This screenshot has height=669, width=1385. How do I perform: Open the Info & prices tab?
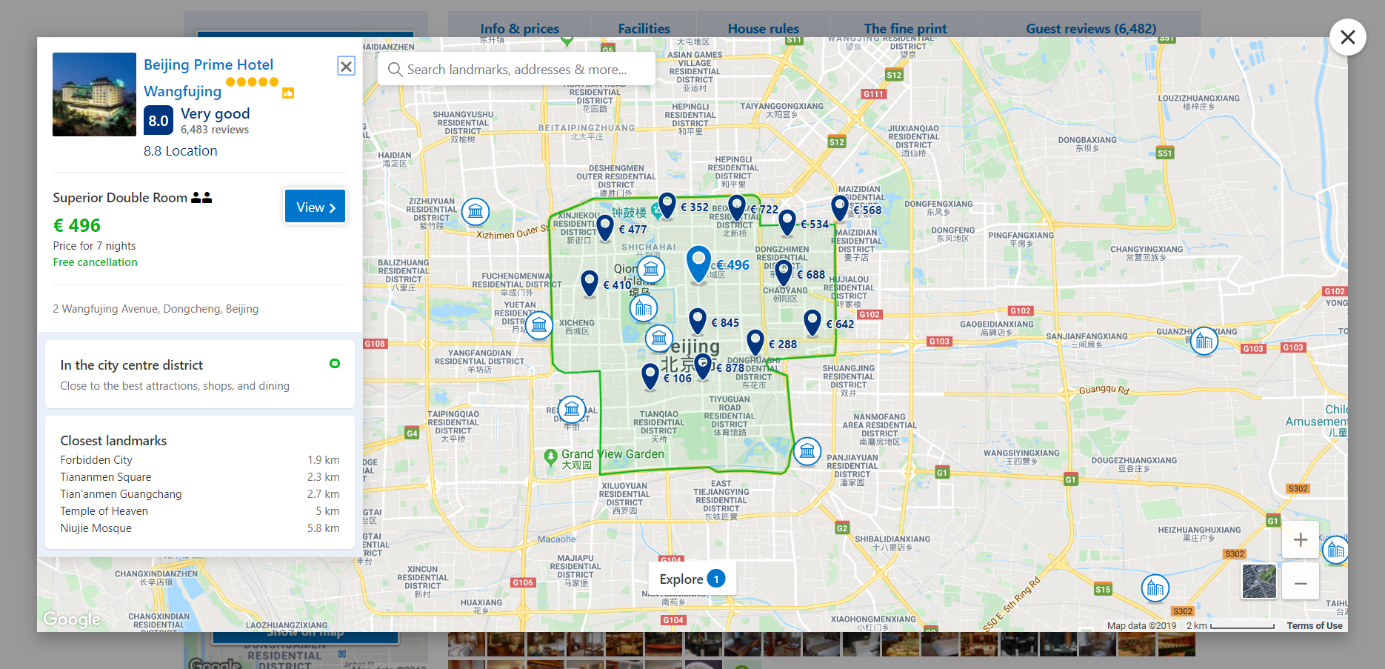pyautogui.click(x=520, y=29)
